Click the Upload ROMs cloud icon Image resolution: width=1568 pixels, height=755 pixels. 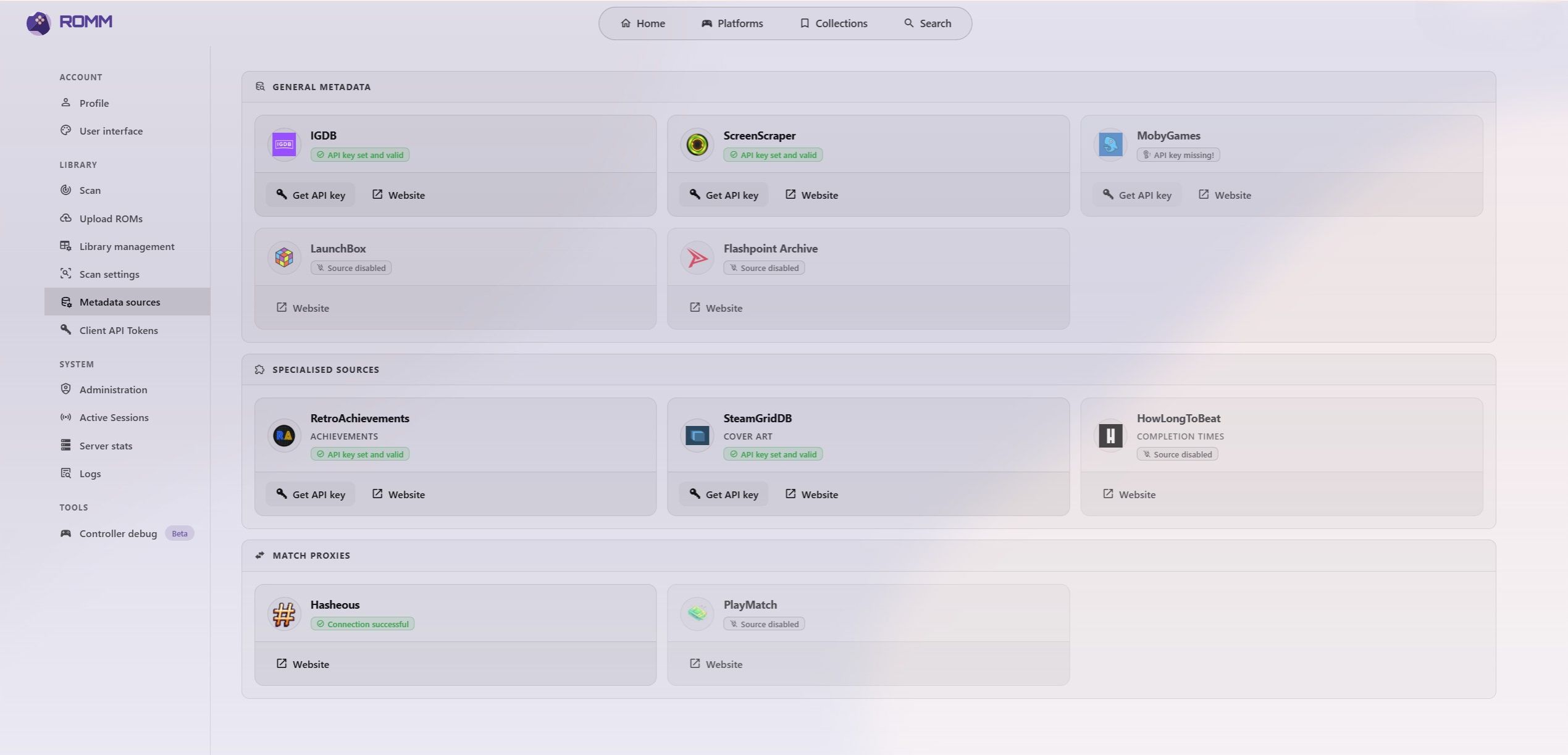click(65, 218)
